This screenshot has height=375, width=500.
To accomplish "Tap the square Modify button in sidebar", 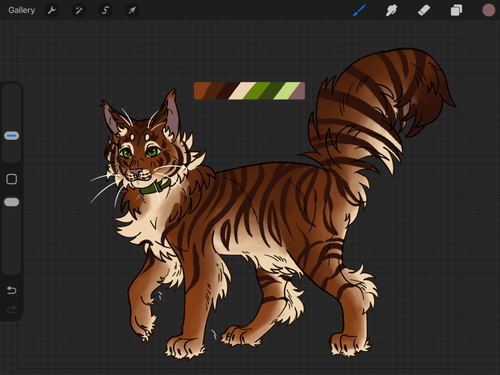I will point(12,179).
